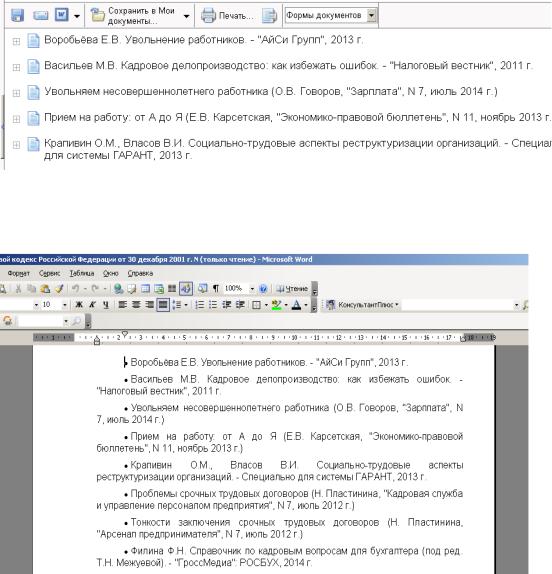Open the font size 10 dropdown
Screen dimensions: 552x574
coord(64,305)
